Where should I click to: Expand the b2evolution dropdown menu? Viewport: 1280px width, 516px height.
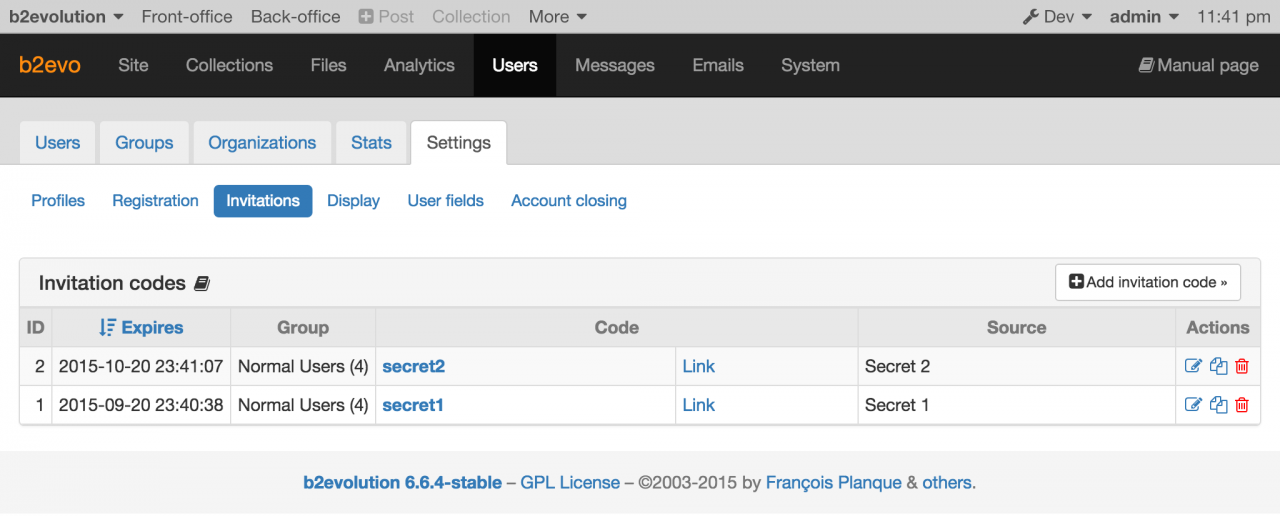66,16
